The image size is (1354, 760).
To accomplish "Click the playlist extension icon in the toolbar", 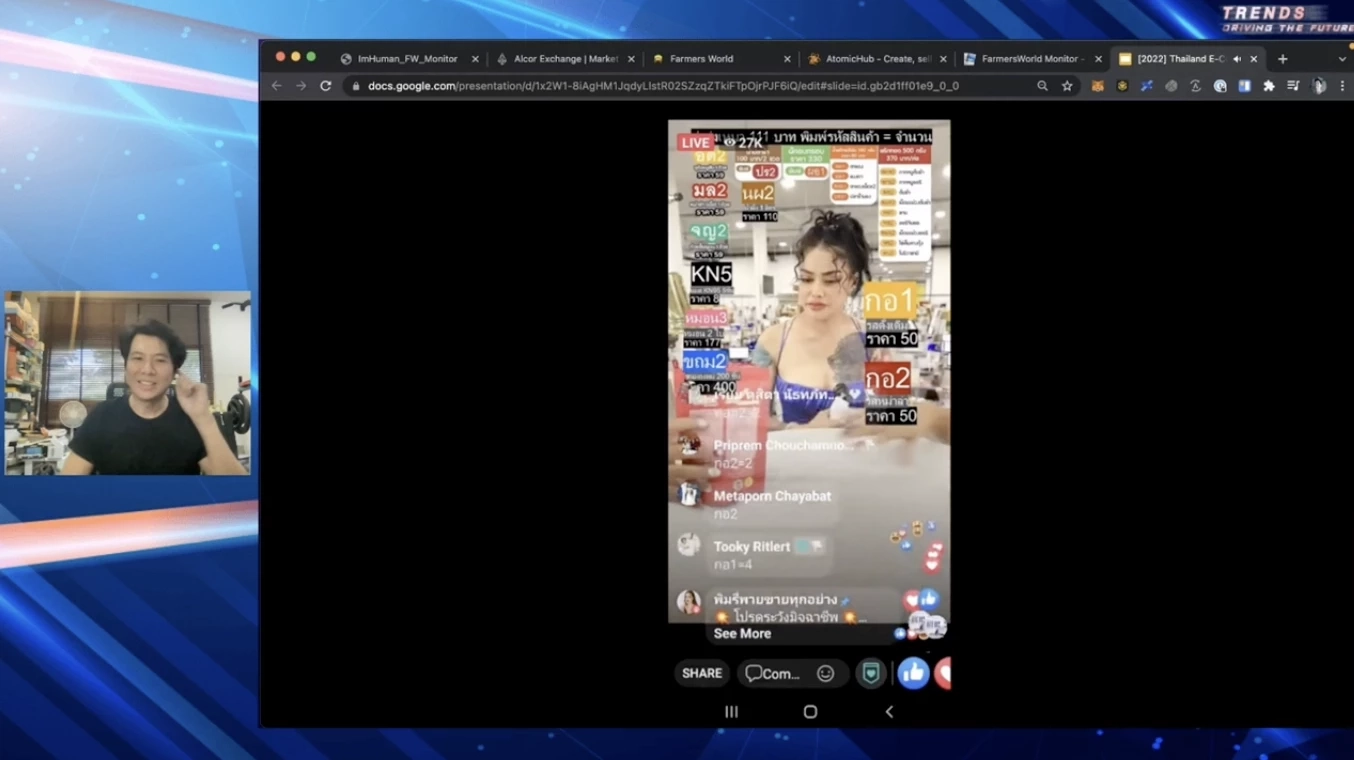I will pyautogui.click(x=1295, y=86).
